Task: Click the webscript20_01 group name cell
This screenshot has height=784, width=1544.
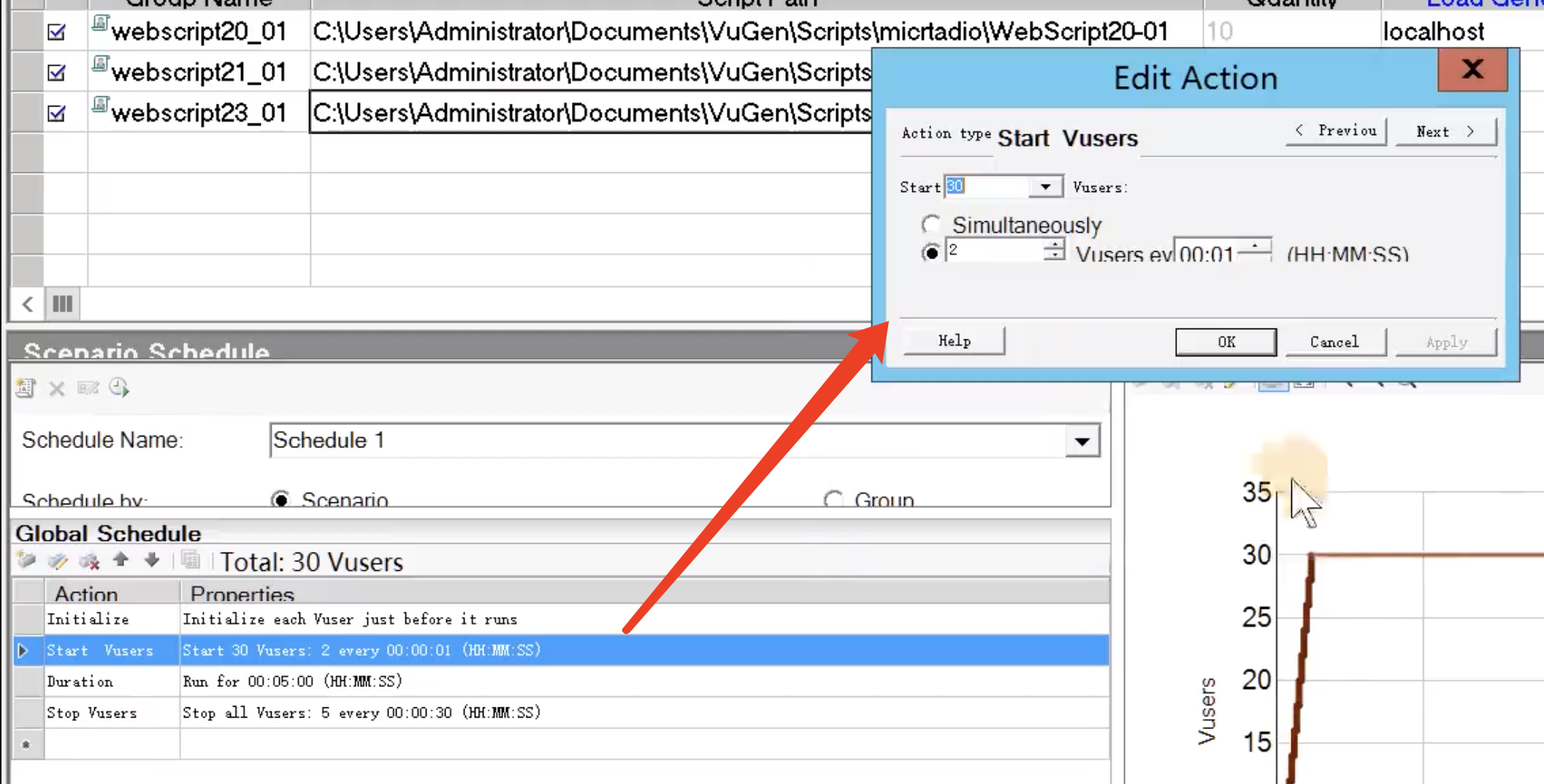Action: [199, 31]
